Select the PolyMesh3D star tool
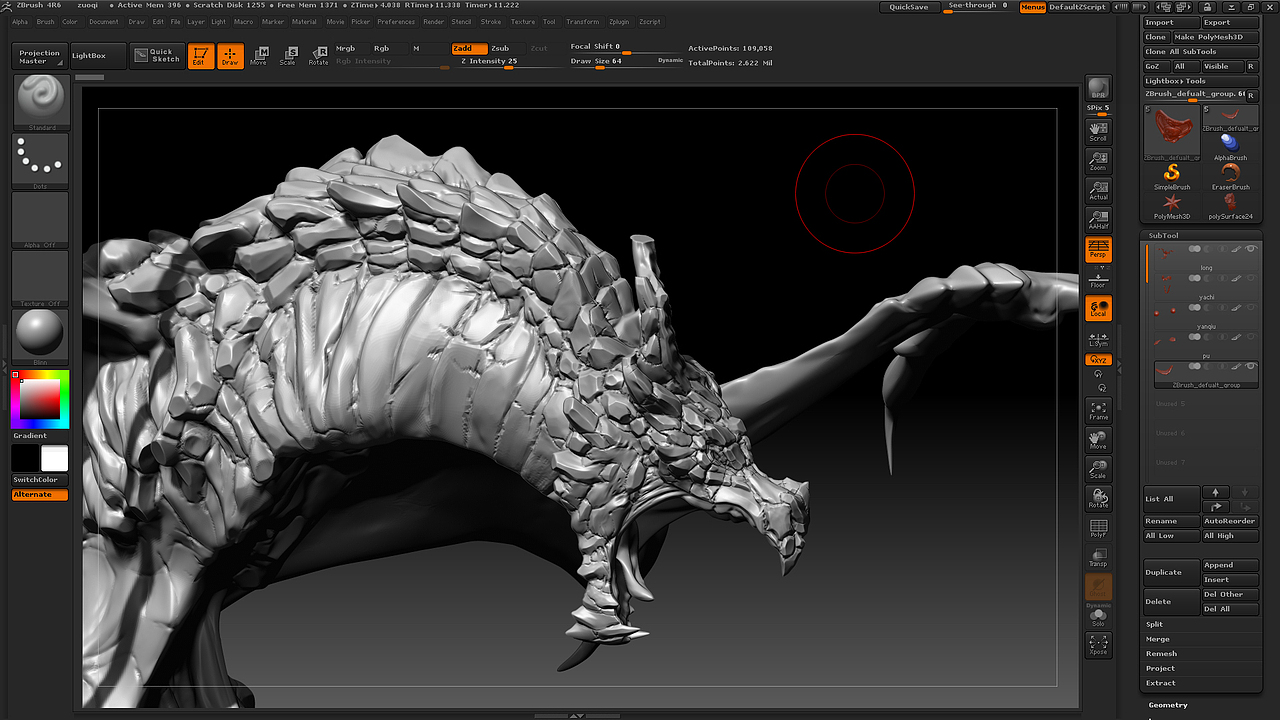The height and width of the screenshot is (720, 1280). click(1172, 207)
